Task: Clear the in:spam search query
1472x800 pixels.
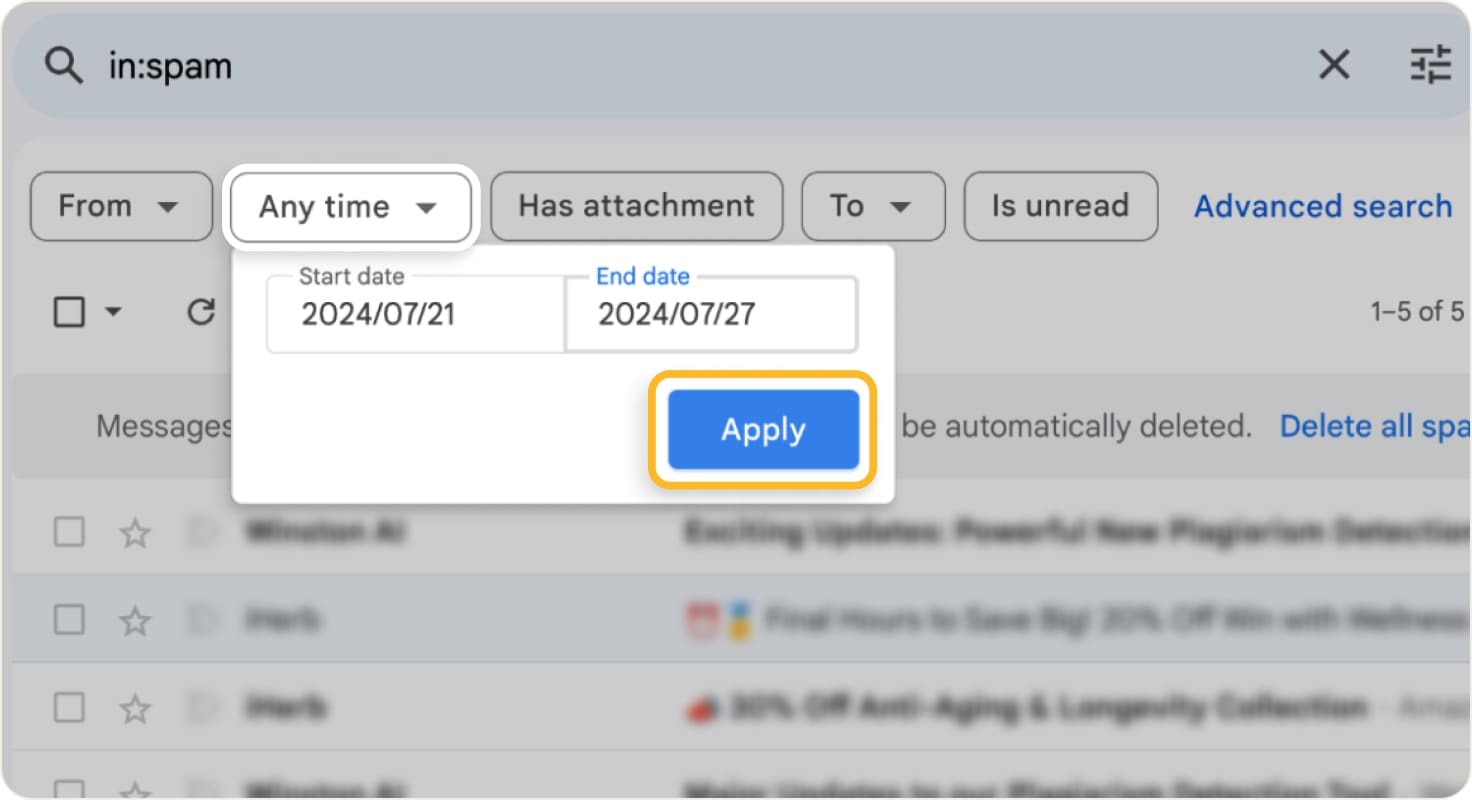Action: [x=1334, y=64]
